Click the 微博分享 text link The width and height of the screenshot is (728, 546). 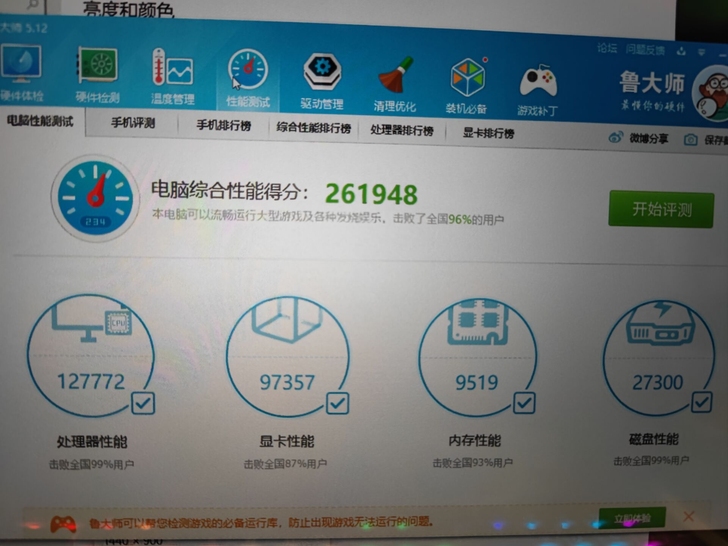649,138
